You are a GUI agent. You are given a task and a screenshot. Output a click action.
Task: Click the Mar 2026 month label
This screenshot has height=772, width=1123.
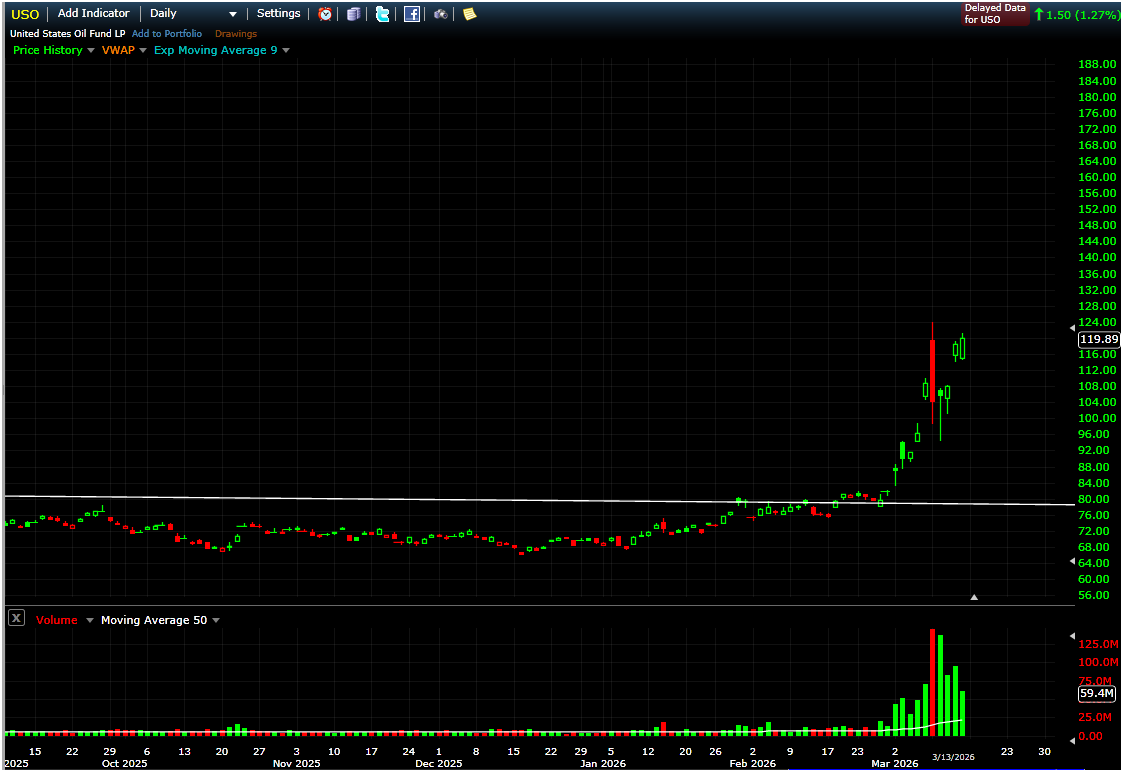(895, 763)
